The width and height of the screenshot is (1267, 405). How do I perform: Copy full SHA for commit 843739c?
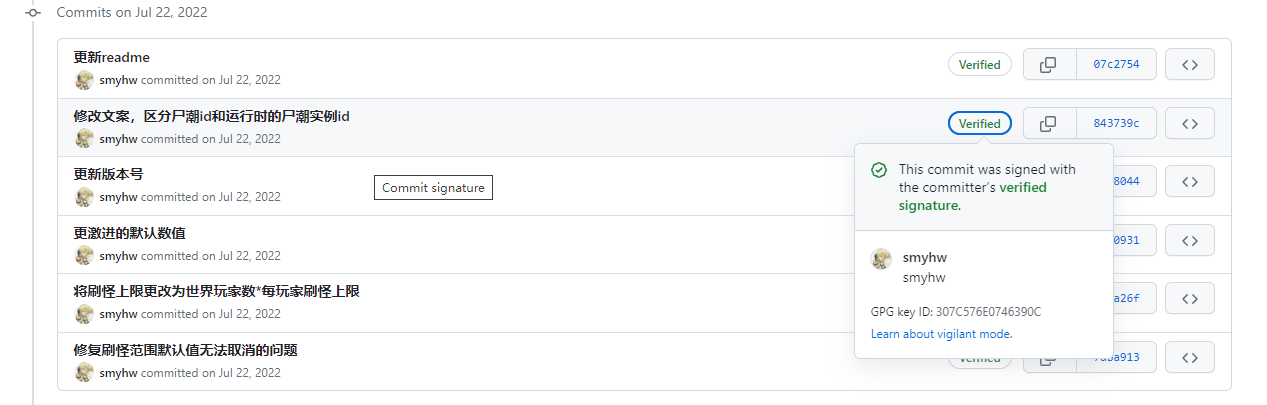coord(1048,124)
